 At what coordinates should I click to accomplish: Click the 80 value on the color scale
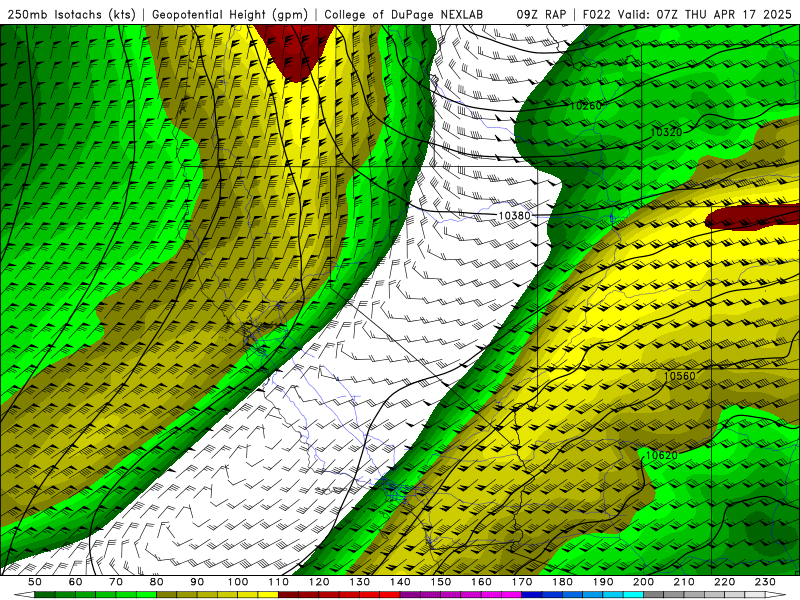click(157, 582)
